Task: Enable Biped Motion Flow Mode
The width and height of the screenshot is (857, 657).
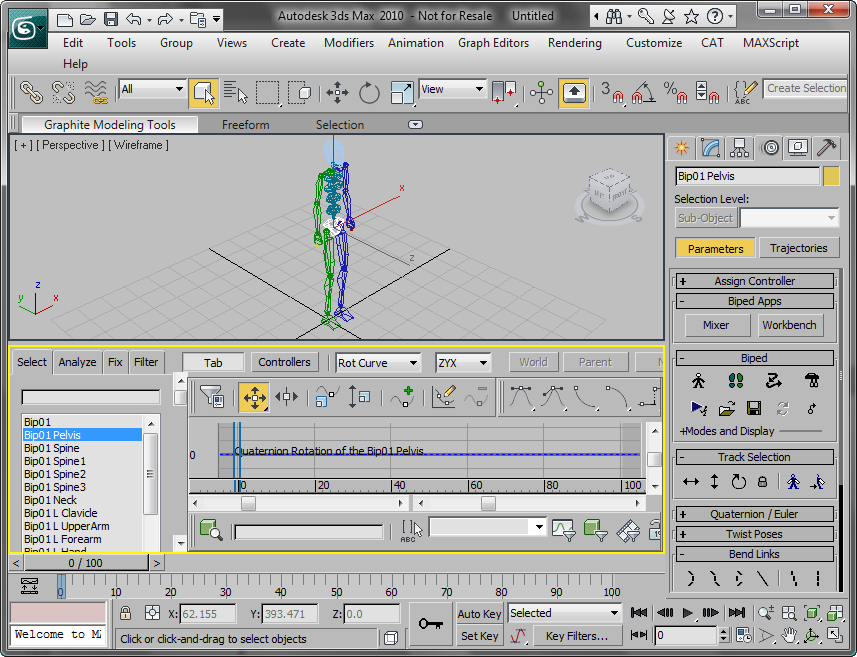Action: (x=773, y=380)
